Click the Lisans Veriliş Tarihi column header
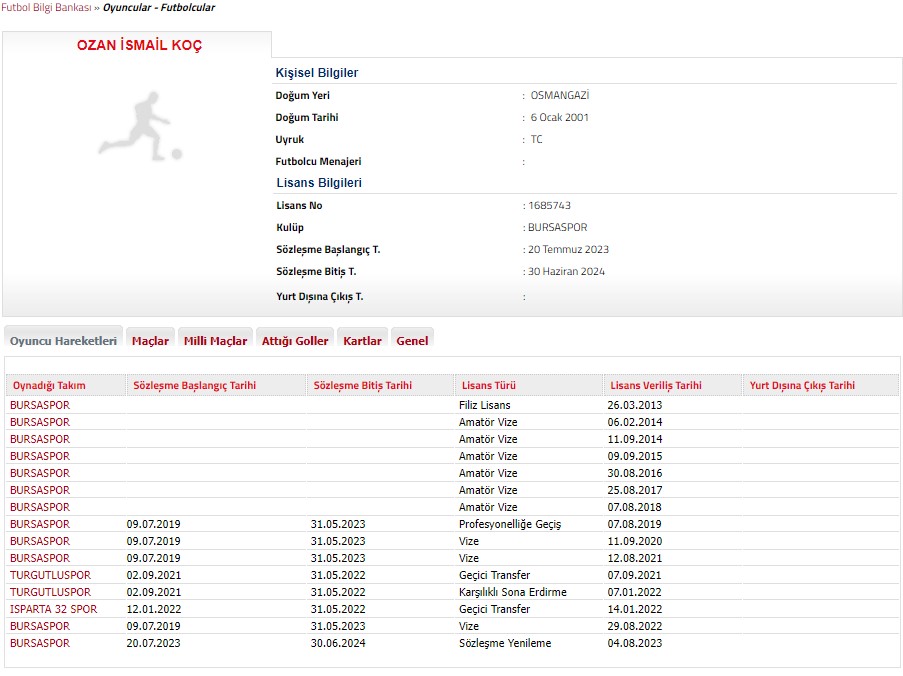This screenshot has width=903, height=676. click(655, 386)
